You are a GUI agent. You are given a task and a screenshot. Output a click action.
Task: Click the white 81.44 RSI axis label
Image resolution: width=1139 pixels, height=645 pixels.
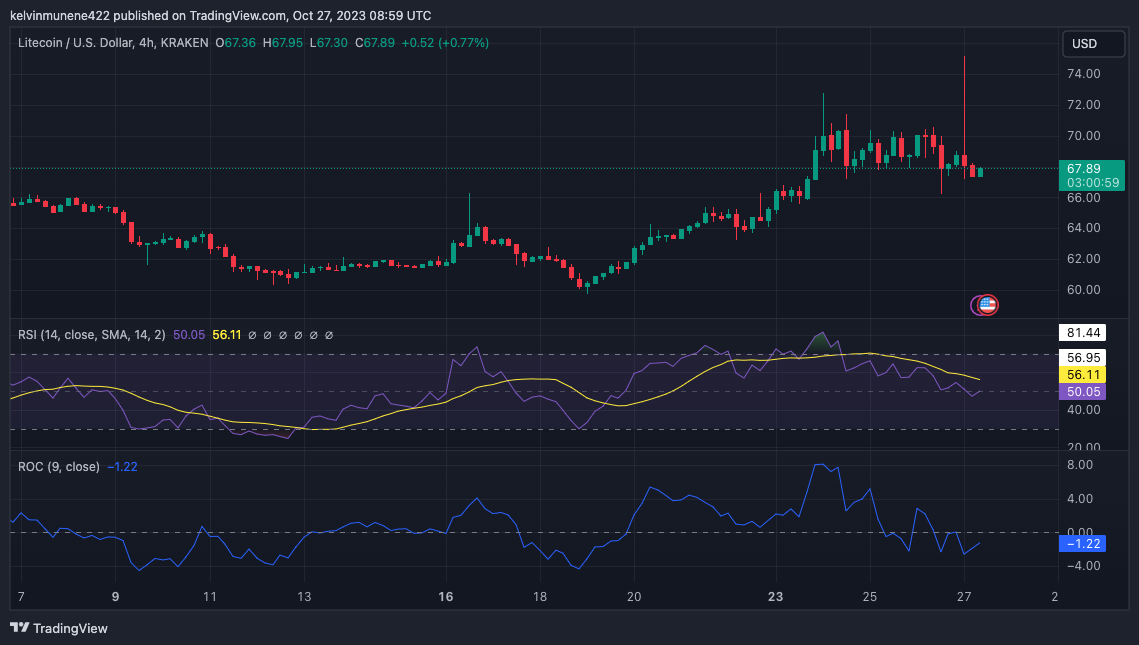click(x=1083, y=332)
